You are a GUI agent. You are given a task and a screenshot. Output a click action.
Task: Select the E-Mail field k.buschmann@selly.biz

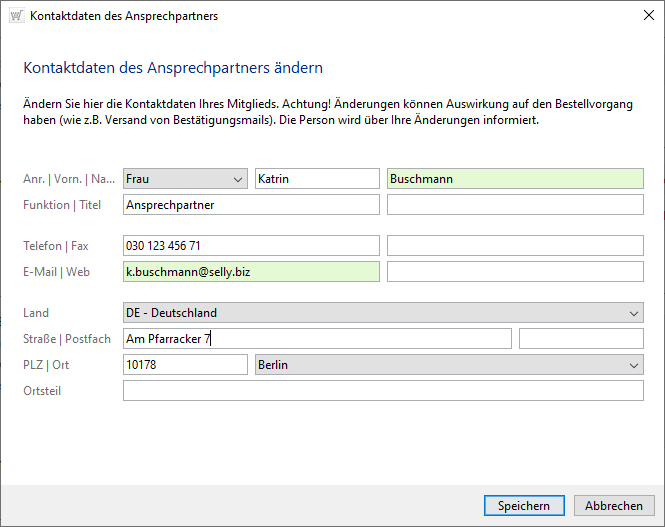click(x=251, y=271)
